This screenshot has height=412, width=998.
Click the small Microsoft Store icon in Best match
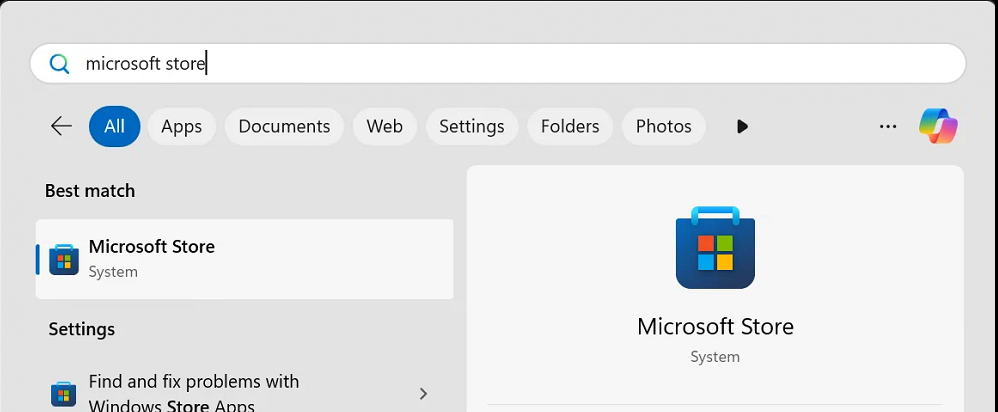pyautogui.click(x=64, y=259)
